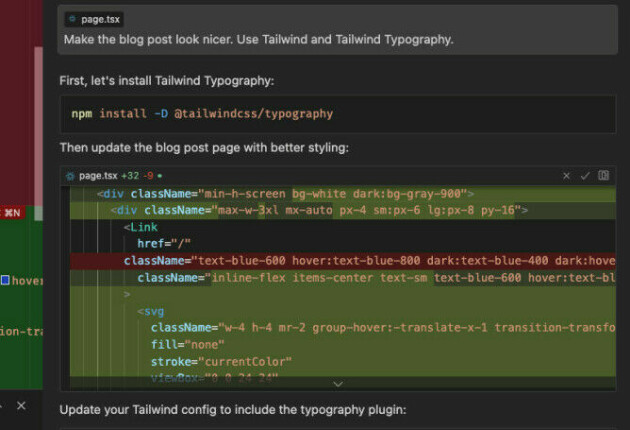This screenshot has width=630, height=430.
Task: Click the -9 removed lines count
Action: click(148, 176)
